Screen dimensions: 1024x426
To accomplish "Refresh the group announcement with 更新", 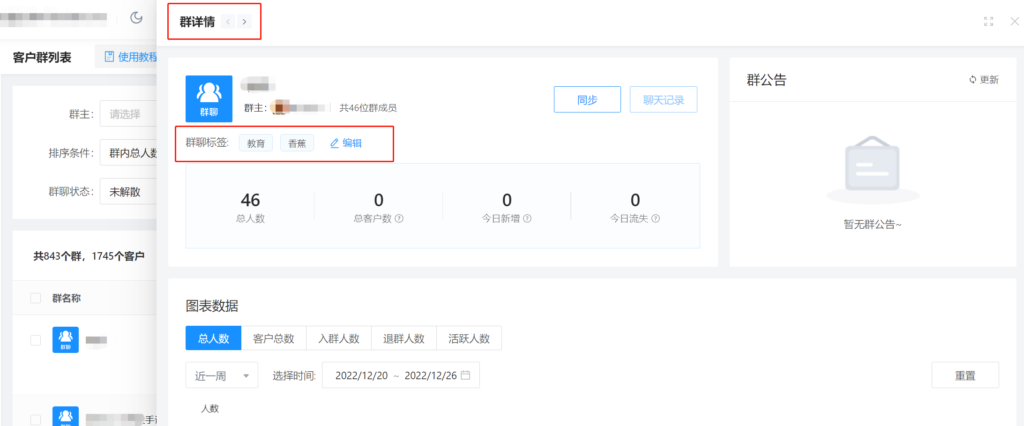I will (x=984, y=80).
